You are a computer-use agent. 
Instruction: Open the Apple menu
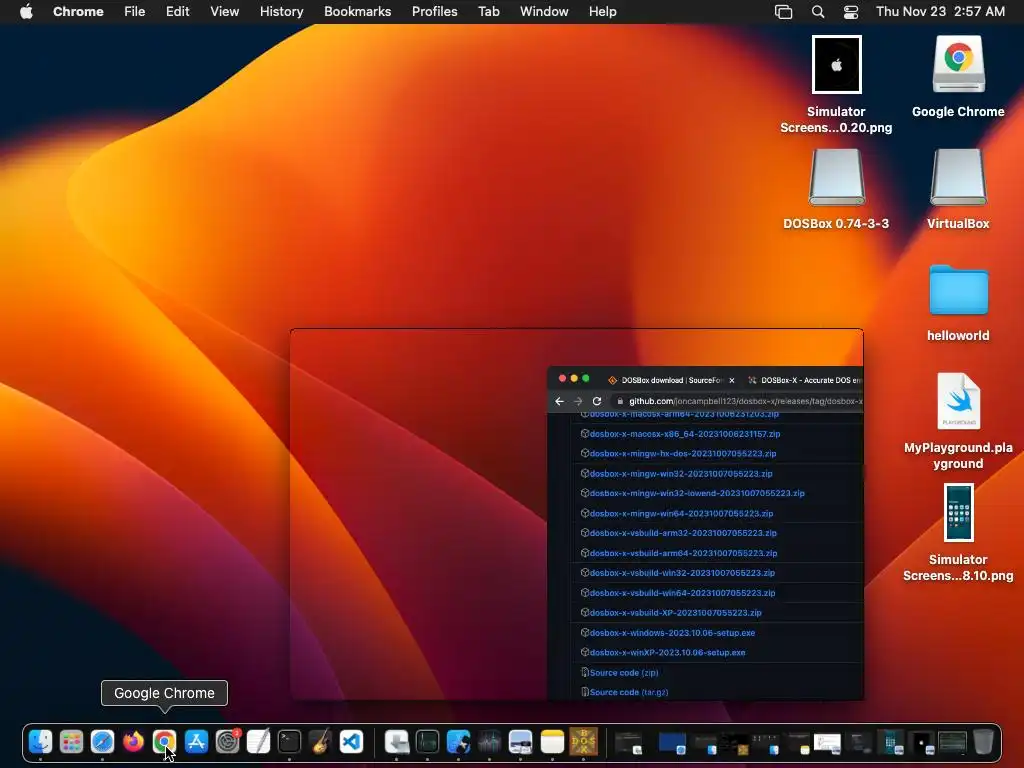click(x=27, y=12)
